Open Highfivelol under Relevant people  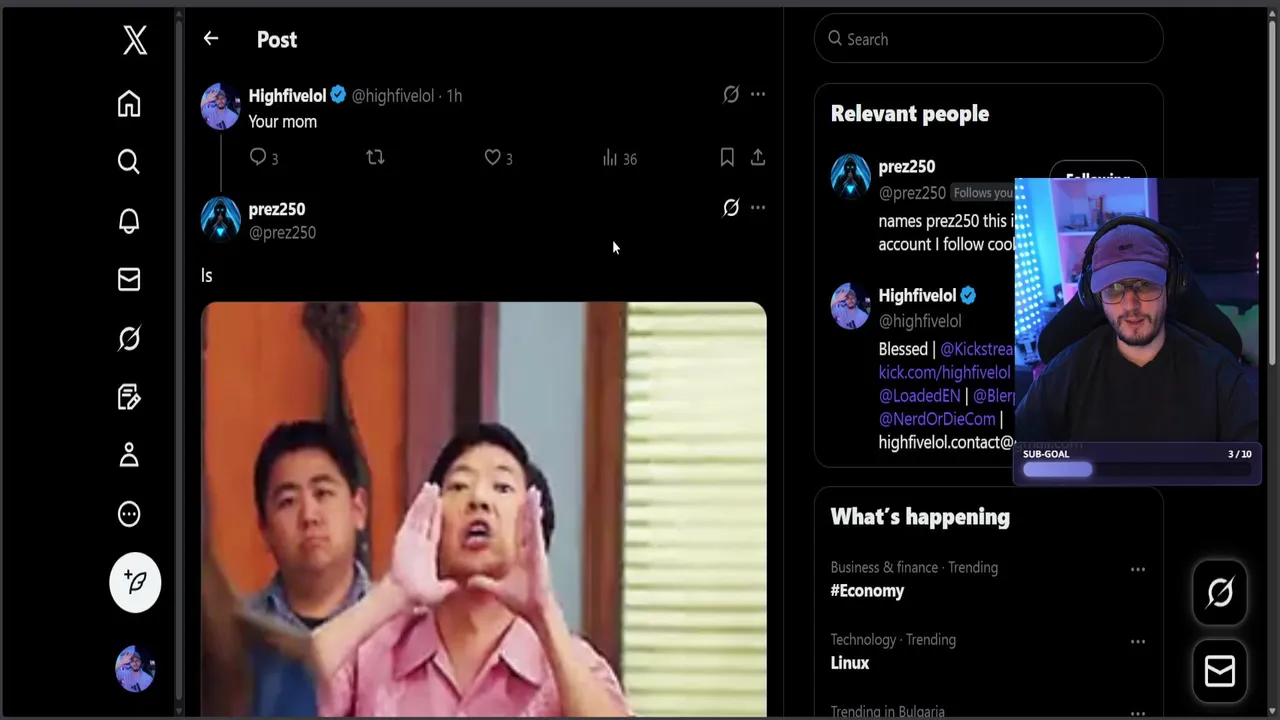pyautogui.click(x=917, y=296)
